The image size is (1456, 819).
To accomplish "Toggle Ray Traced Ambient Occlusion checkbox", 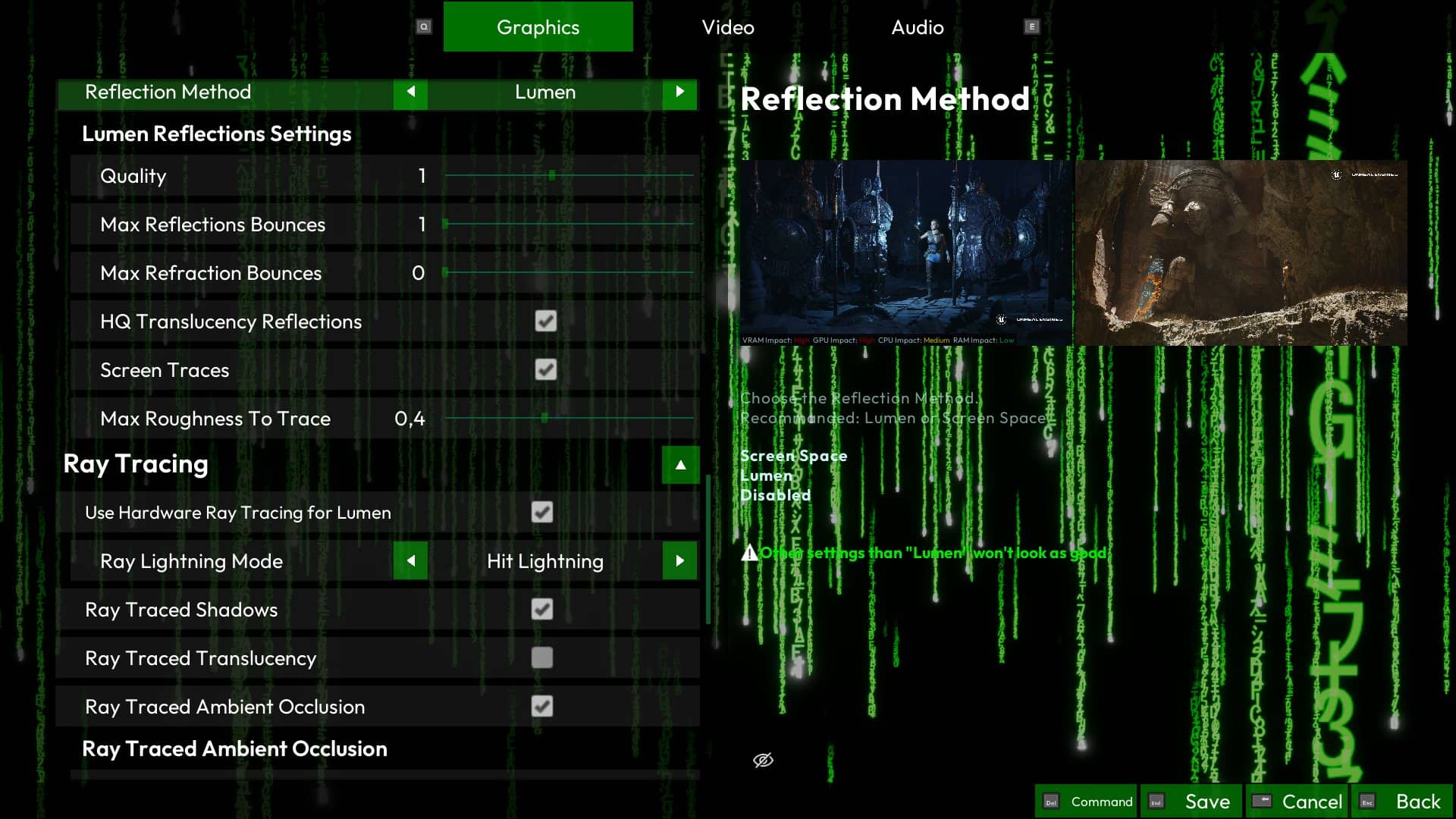I will click(542, 707).
